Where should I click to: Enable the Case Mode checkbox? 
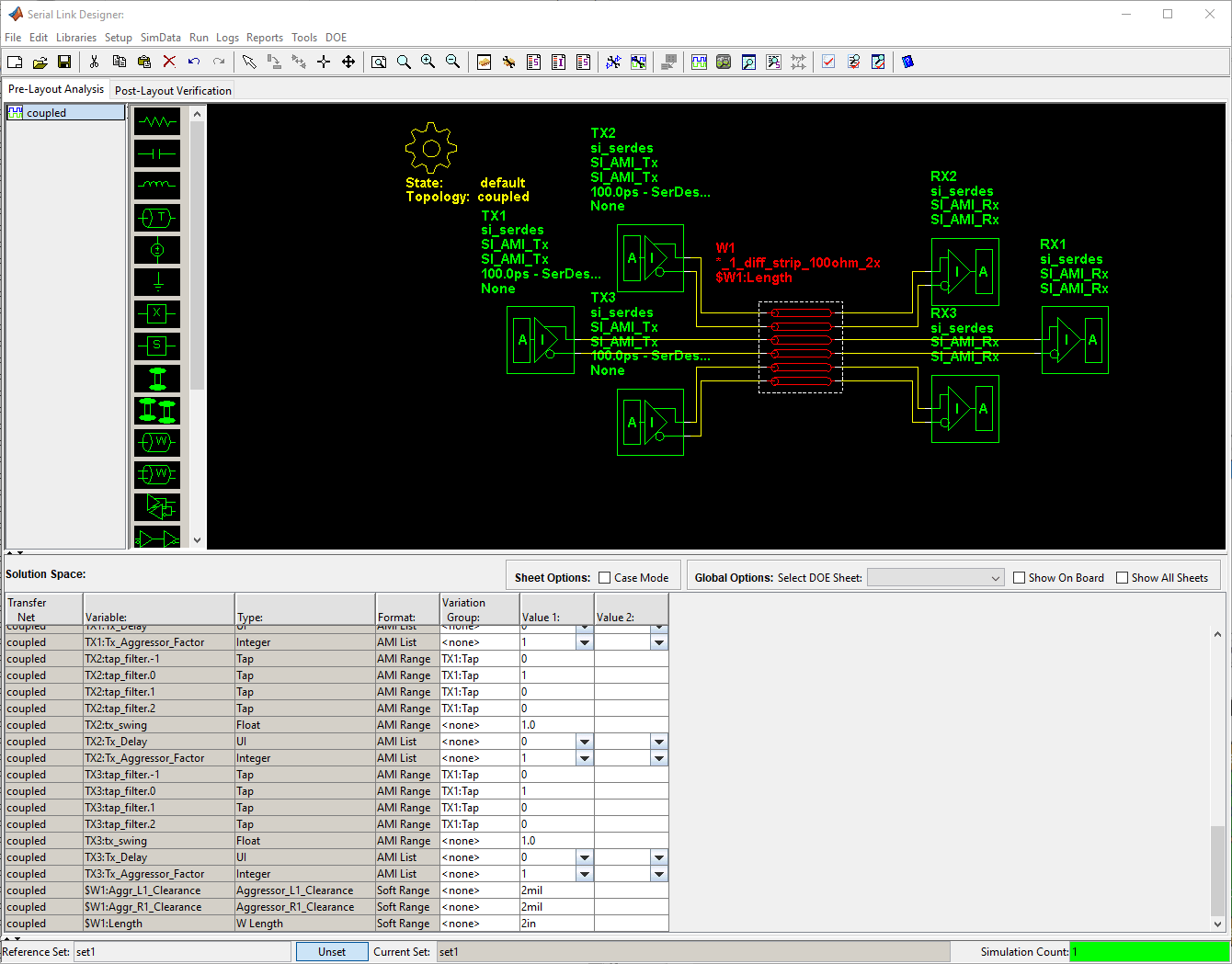(x=605, y=578)
